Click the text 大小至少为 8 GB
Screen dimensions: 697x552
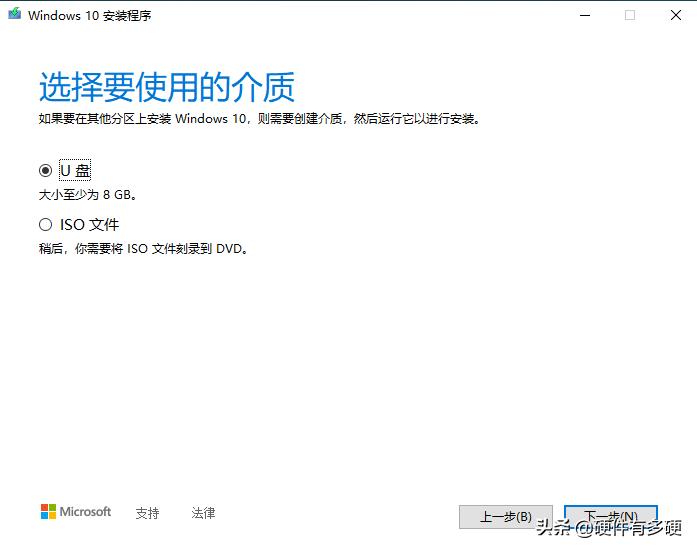tap(88, 195)
